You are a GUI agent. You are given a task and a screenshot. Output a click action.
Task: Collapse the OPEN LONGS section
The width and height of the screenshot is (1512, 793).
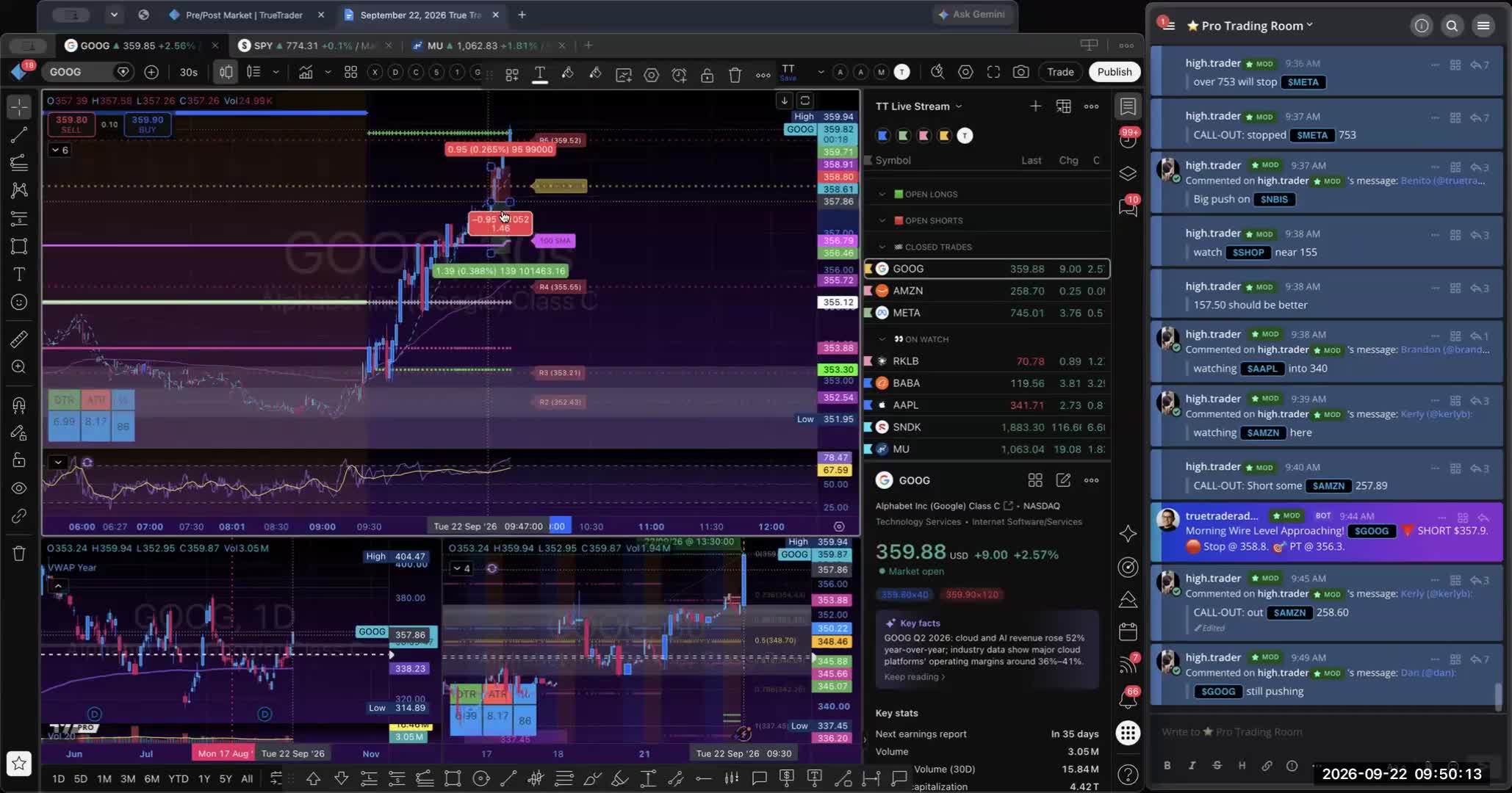click(882, 195)
